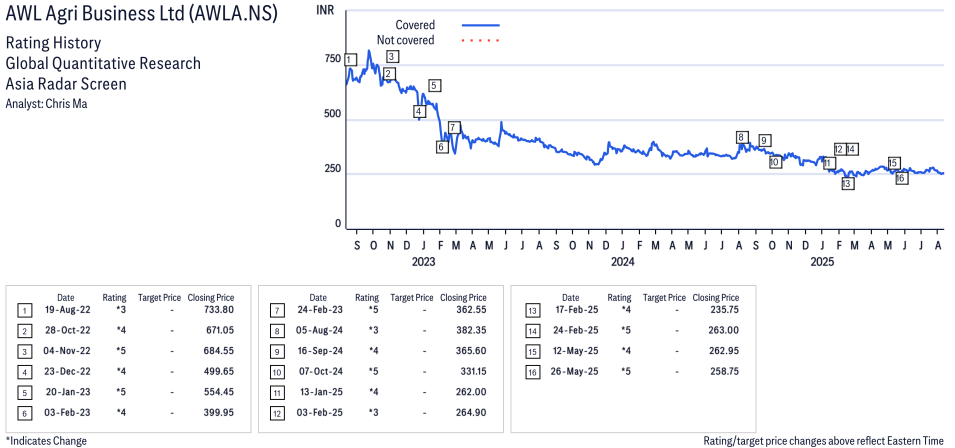
Task: Click Global Quantitative Research text
Action: coord(103,63)
